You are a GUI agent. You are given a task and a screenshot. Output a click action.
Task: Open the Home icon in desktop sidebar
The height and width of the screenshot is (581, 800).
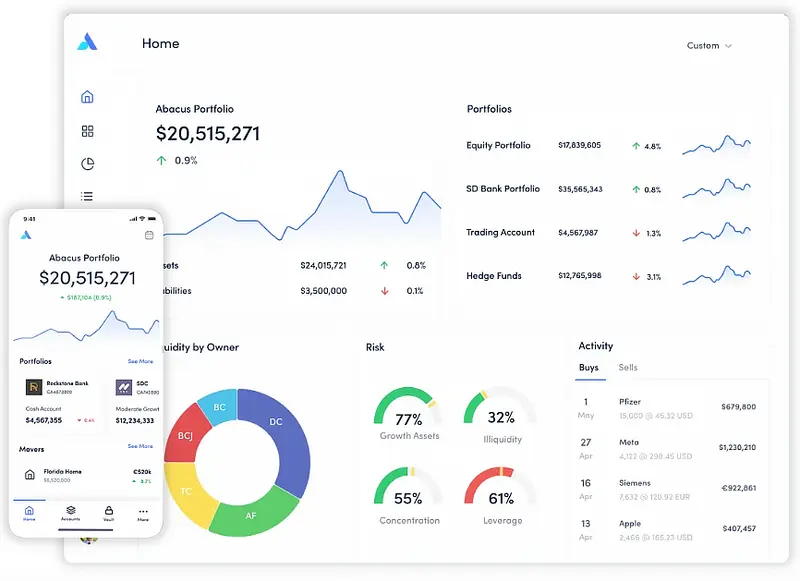[87, 97]
